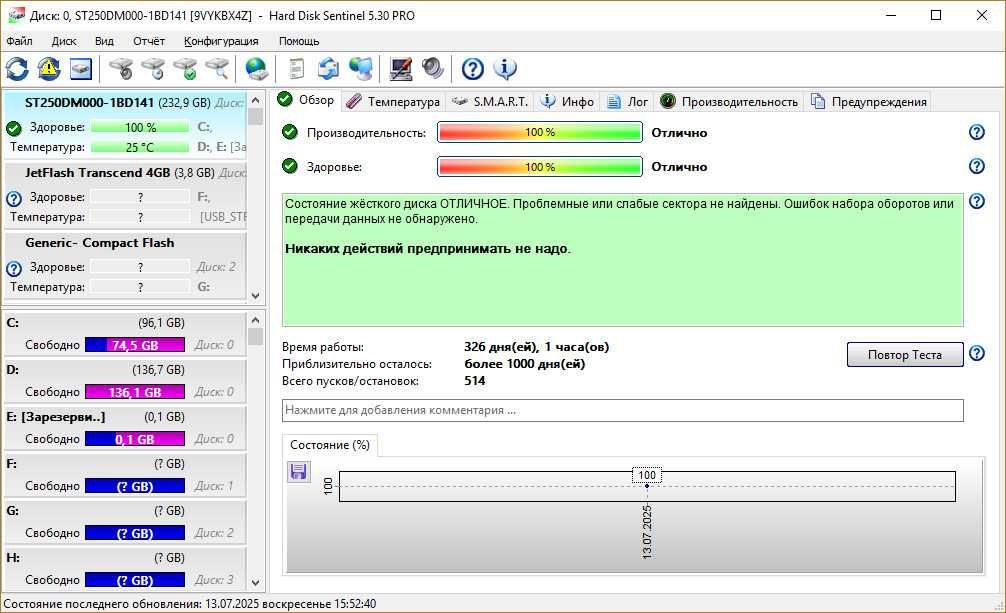Image resolution: width=1006 pixels, height=613 pixels.
Task: Click the refresh with warning triangle icon
Action: click(49, 69)
